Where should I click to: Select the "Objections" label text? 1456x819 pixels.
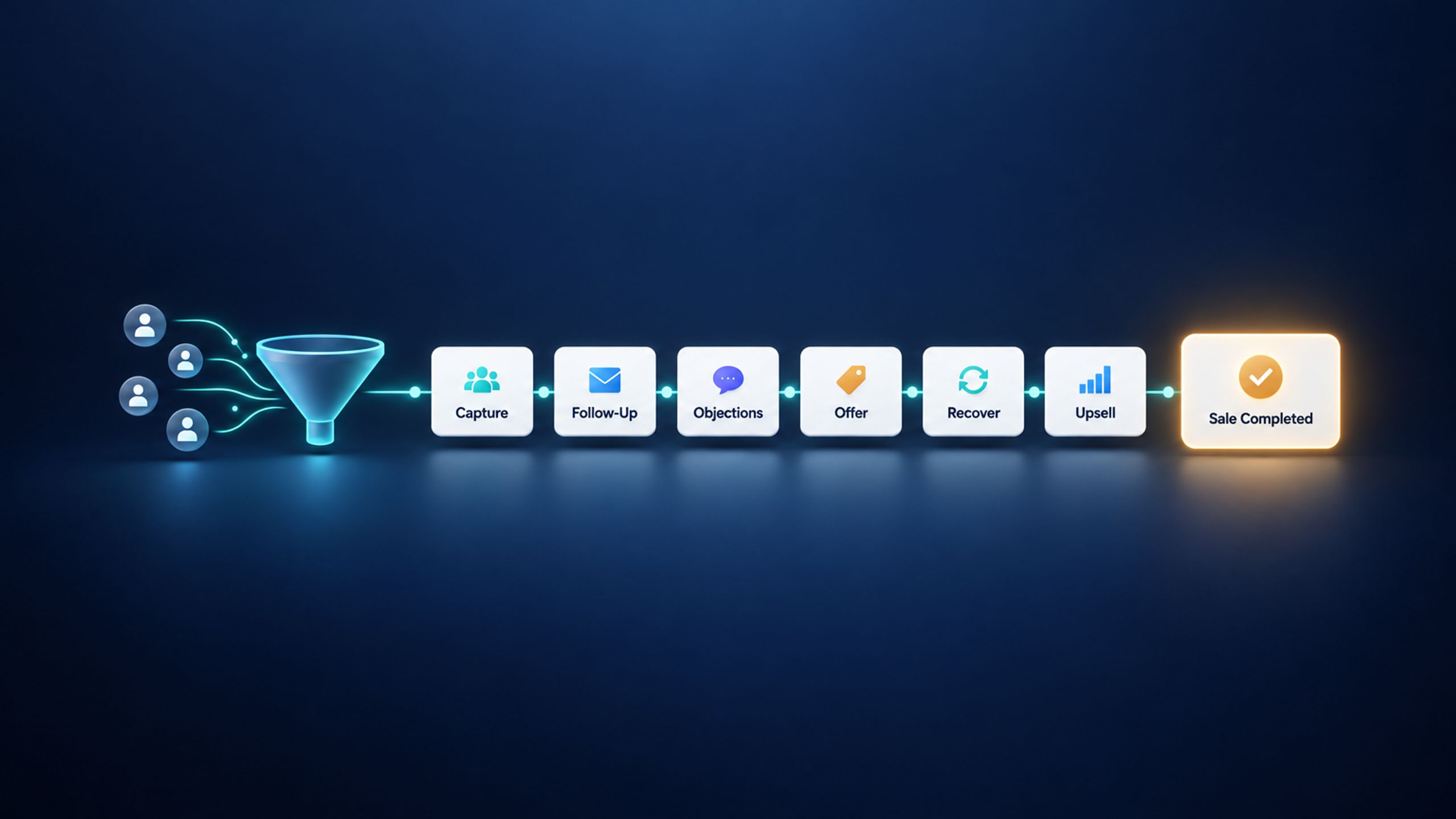[x=728, y=413]
